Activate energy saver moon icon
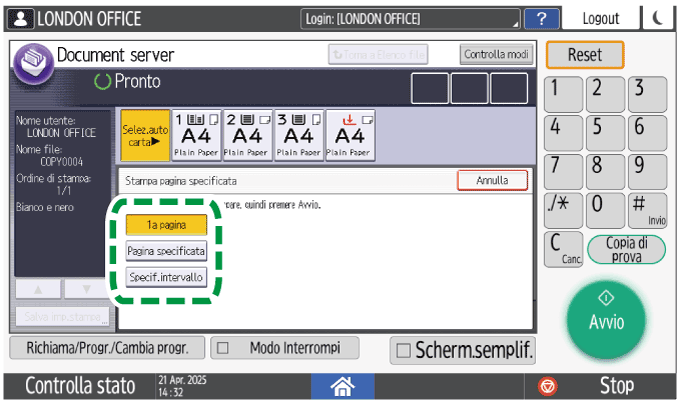680x404 pixels. point(658,19)
